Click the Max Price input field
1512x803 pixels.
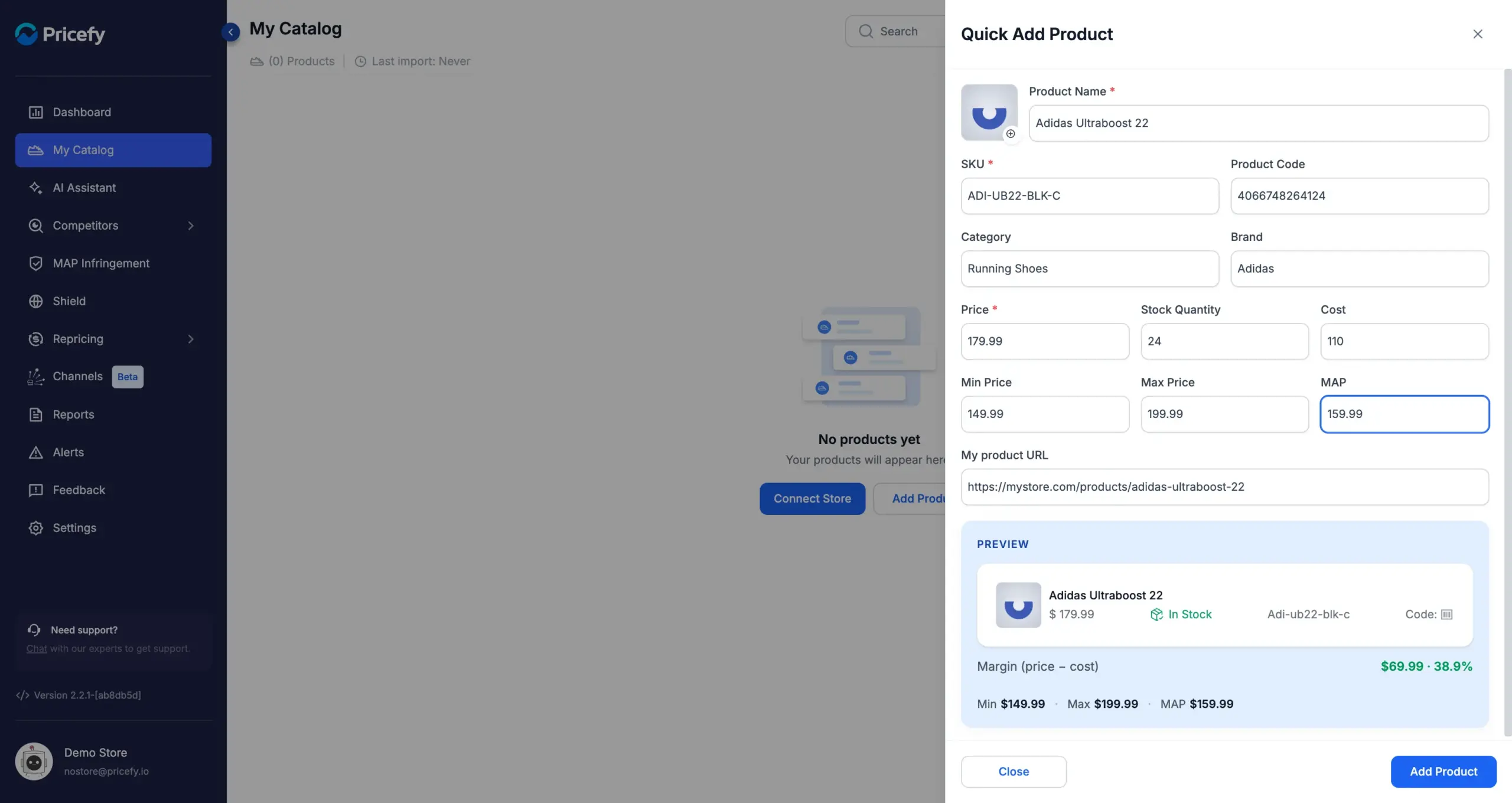(x=1225, y=414)
